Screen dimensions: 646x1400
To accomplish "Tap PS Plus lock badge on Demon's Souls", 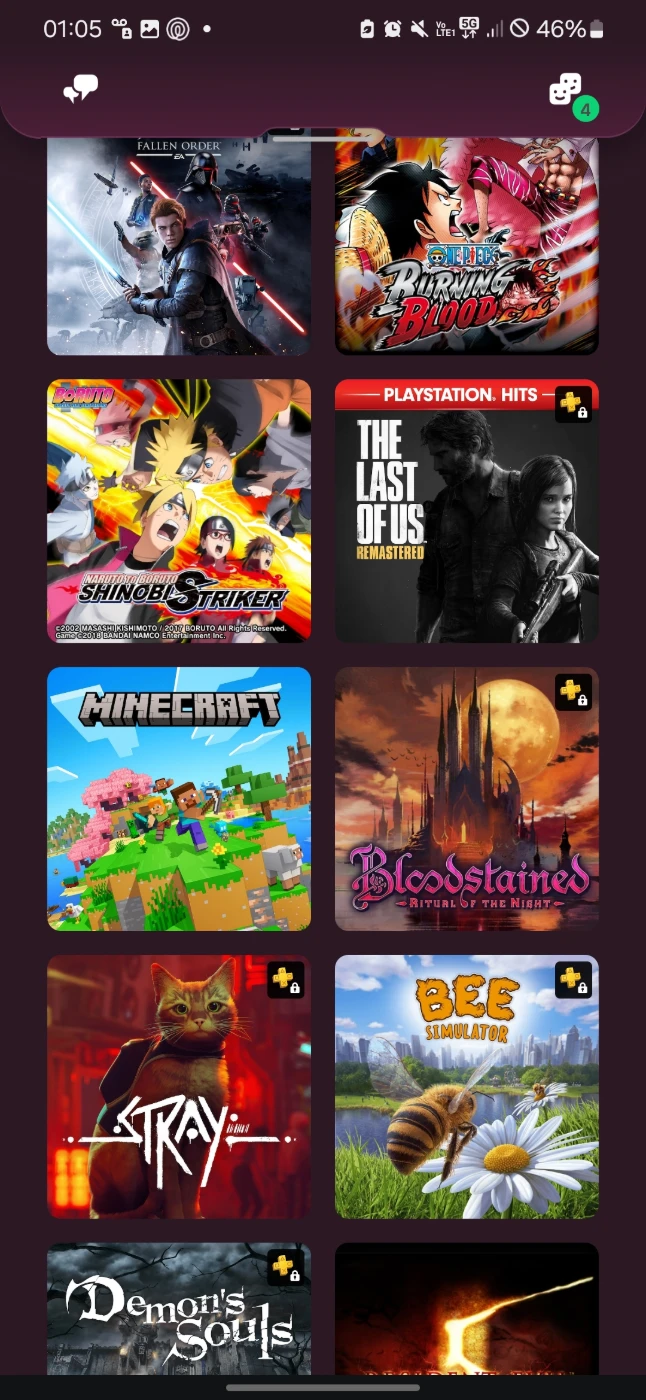I will pos(285,1268).
